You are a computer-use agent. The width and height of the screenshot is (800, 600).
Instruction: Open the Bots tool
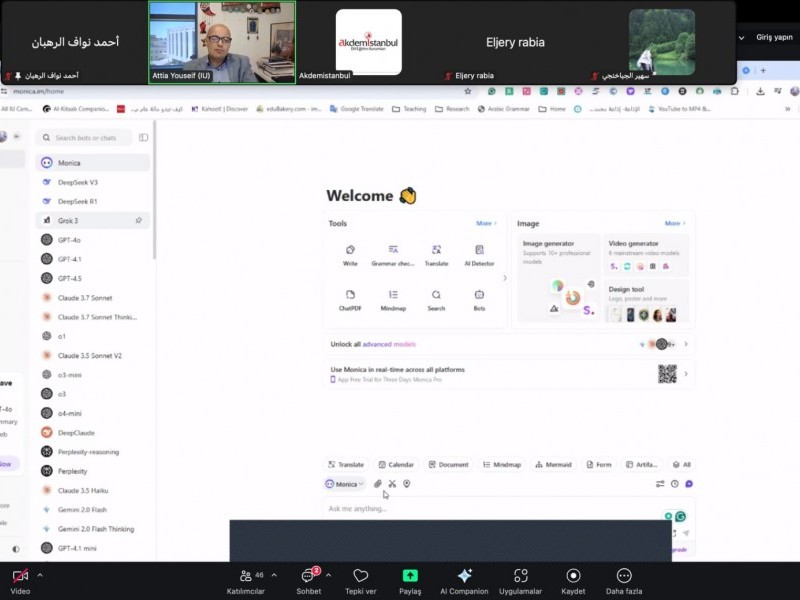click(x=479, y=300)
